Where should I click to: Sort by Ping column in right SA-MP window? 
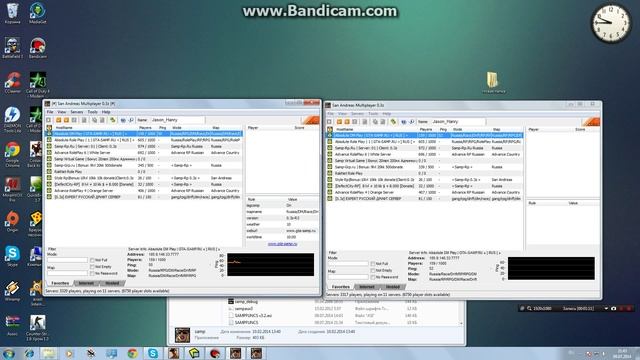click(444, 129)
